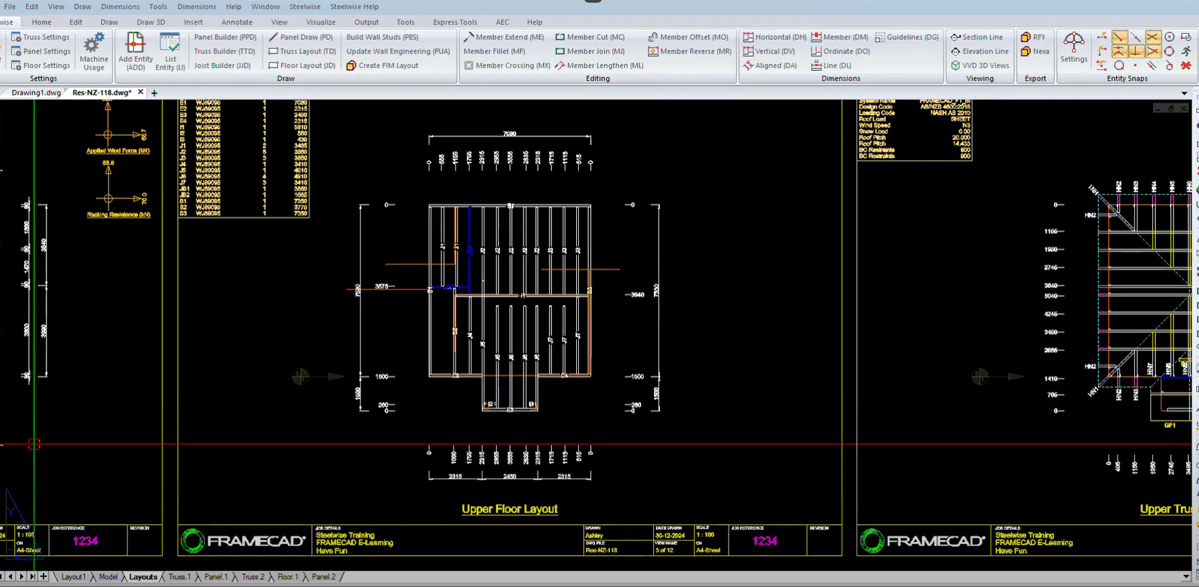Open the List Entity (LI) tool
Screen dimensions: 1199x587
[x=170, y=44]
